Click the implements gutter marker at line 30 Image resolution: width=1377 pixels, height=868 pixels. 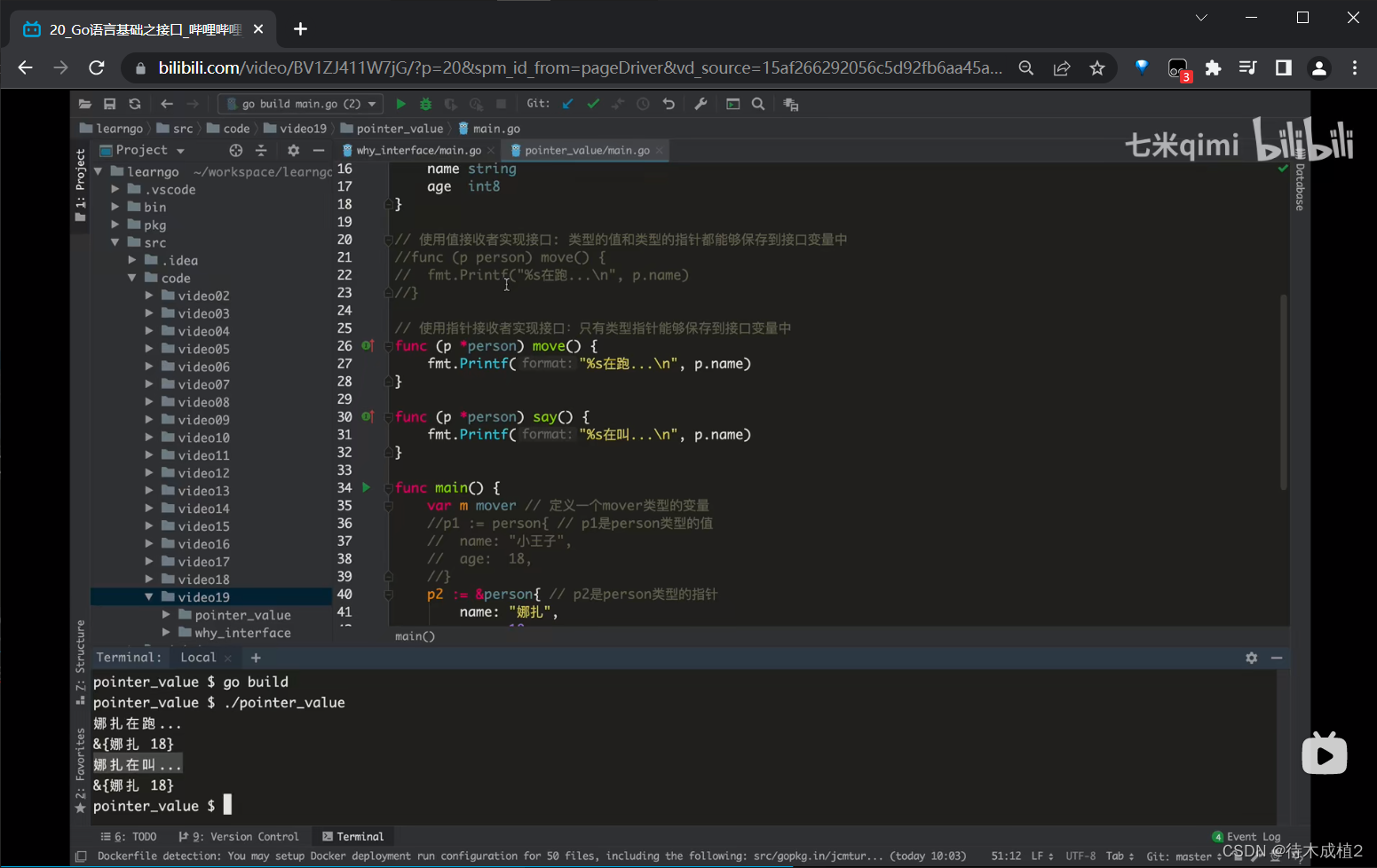tap(368, 416)
